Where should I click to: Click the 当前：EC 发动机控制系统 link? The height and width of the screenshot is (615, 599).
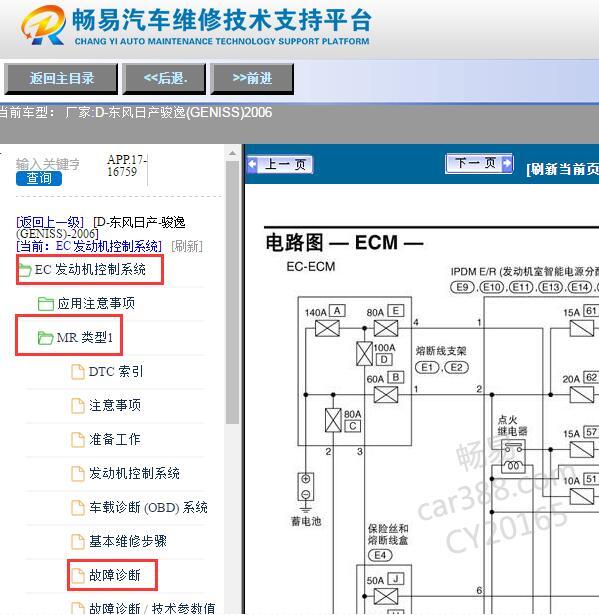pyautogui.click(x=89, y=246)
